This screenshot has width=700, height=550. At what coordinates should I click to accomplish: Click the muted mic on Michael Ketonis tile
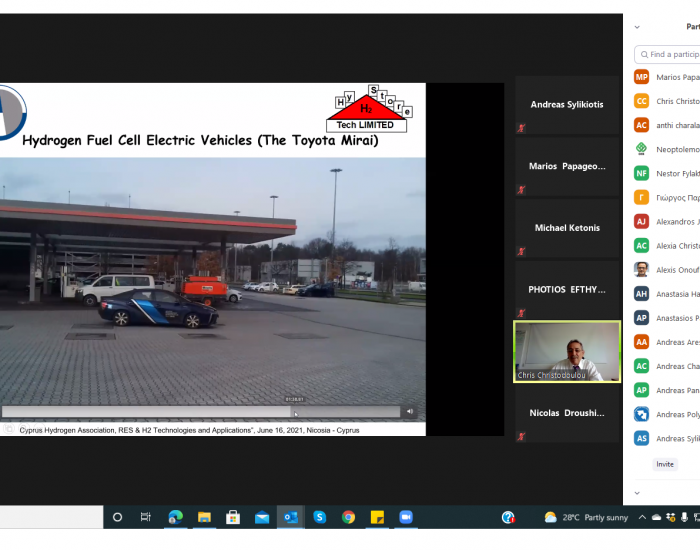click(x=521, y=251)
